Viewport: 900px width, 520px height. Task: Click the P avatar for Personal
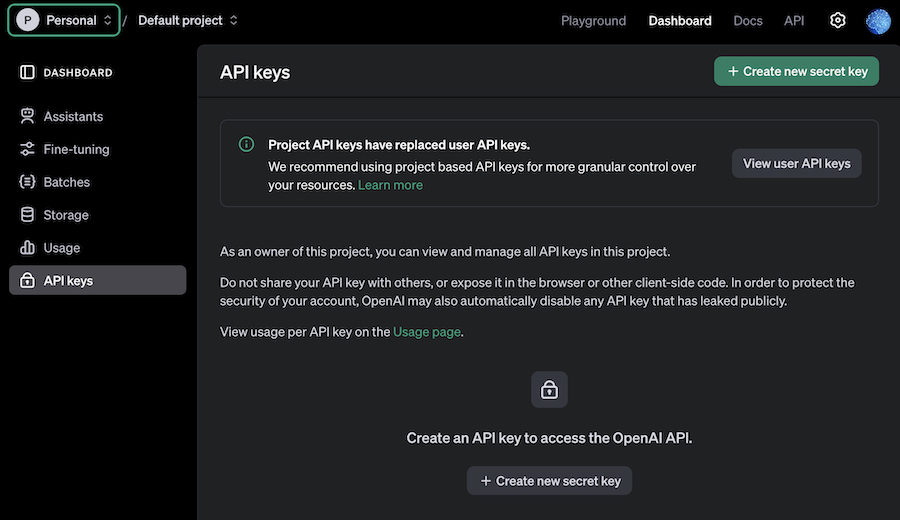tap(27, 20)
